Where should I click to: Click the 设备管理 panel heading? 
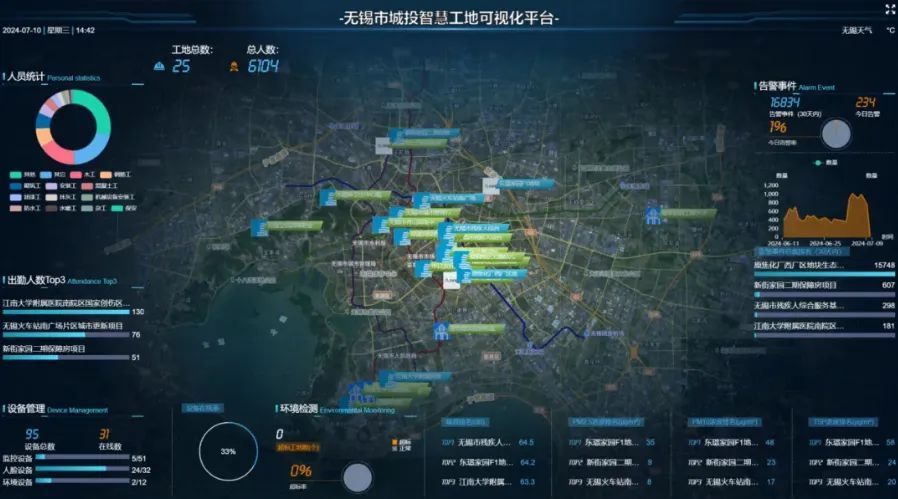tap(26, 408)
